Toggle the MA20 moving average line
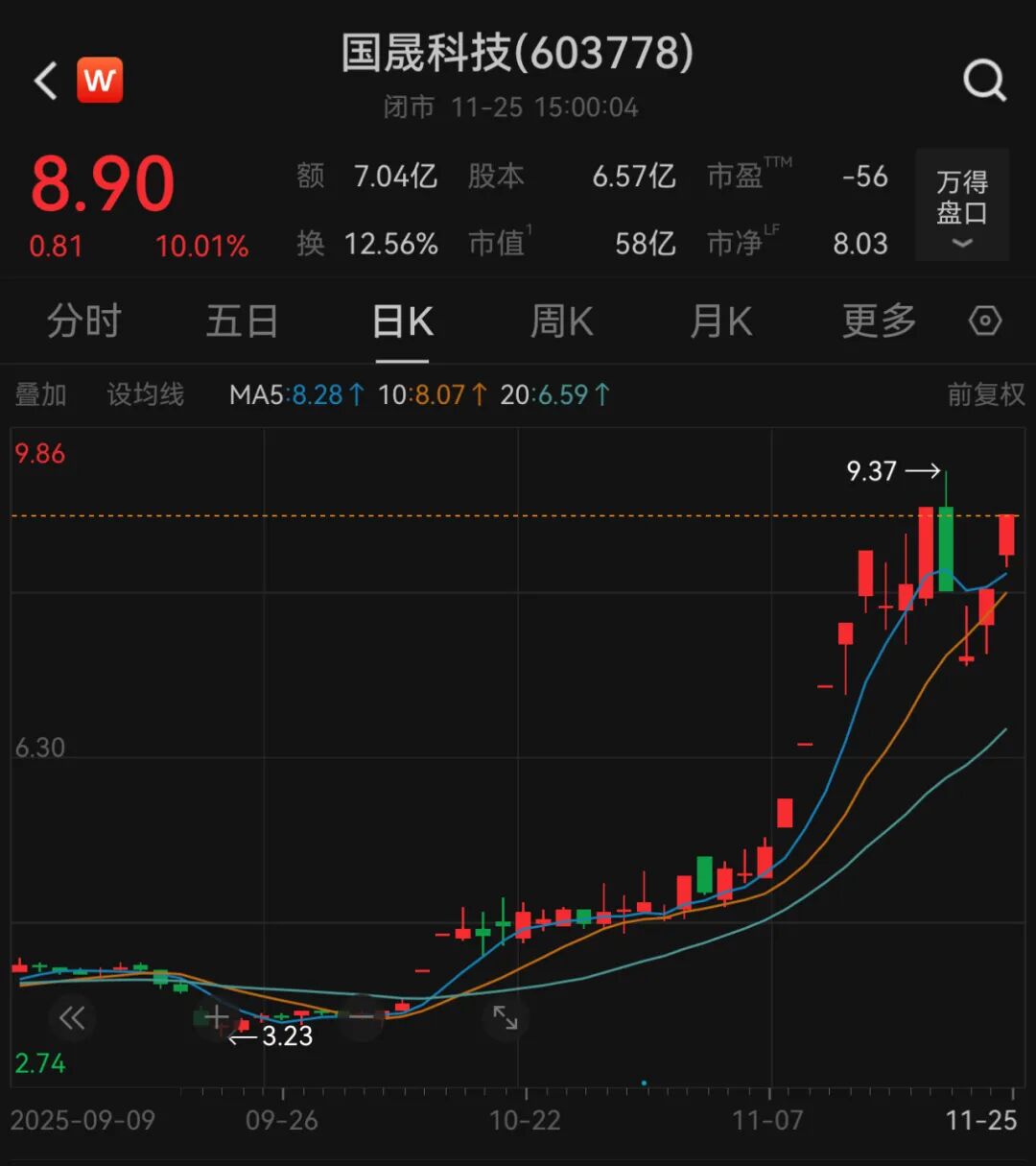The width and height of the screenshot is (1036, 1166). 554,393
